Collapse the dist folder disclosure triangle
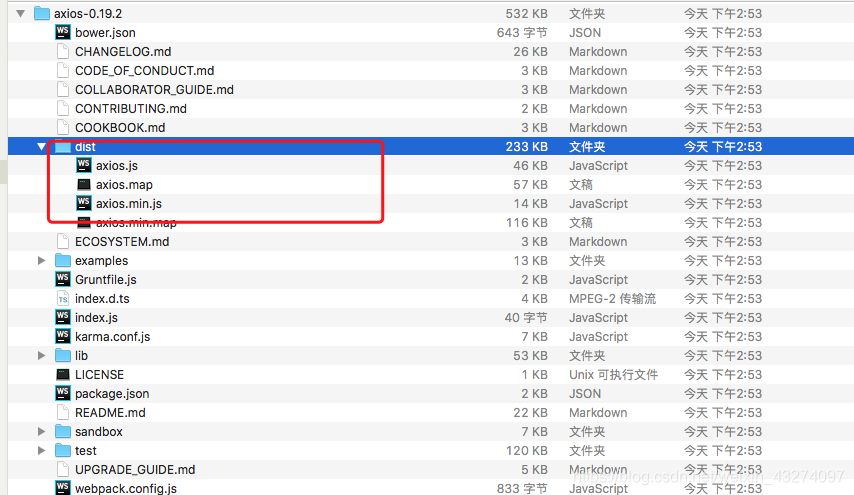Image resolution: width=854 pixels, height=495 pixels. [41, 146]
